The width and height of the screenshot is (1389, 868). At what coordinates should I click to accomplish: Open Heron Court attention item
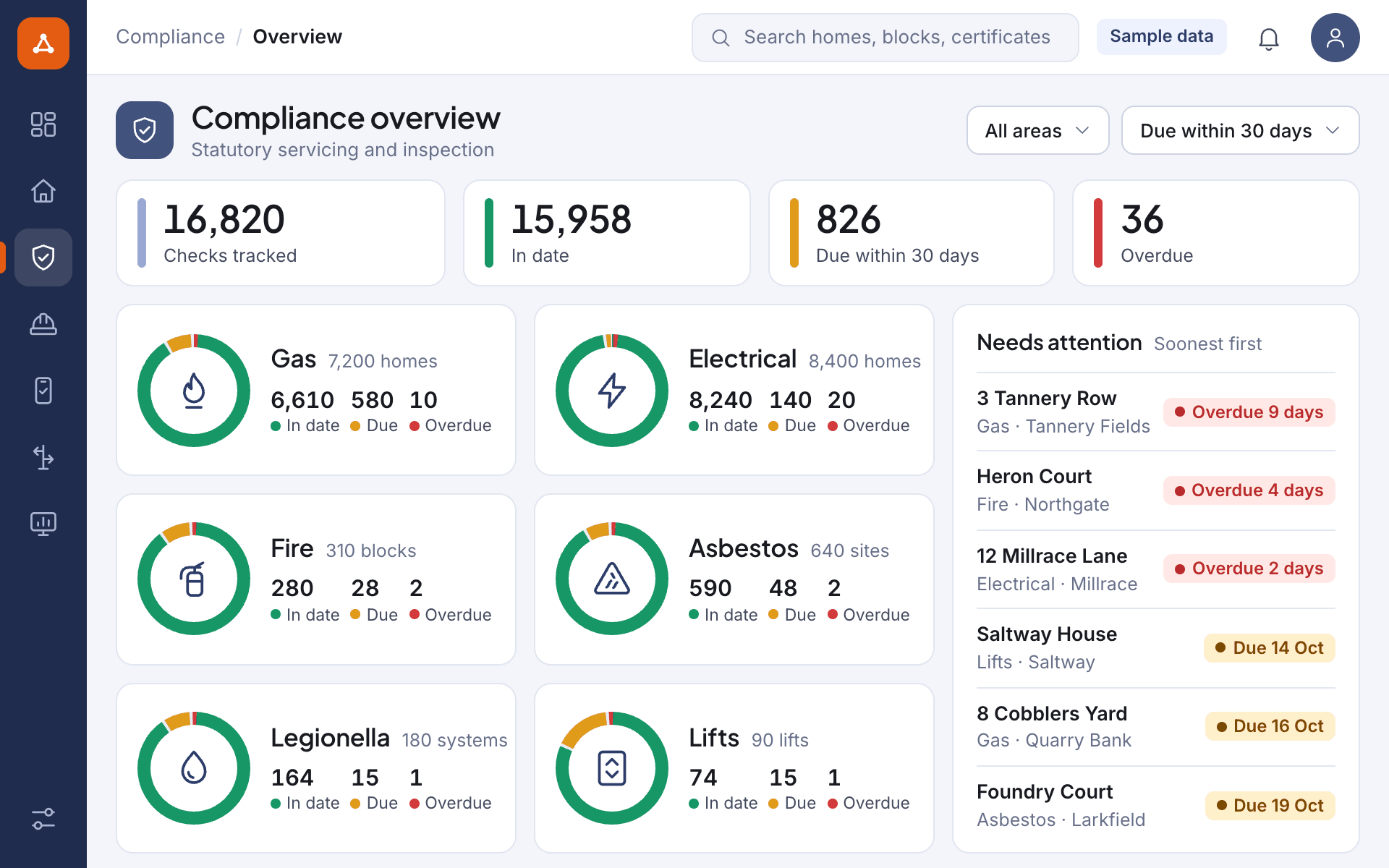pyautogui.click(x=1156, y=490)
